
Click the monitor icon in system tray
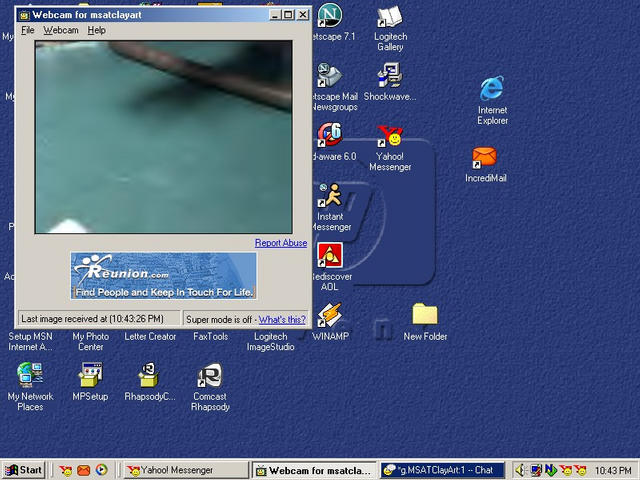coord(536,471)
